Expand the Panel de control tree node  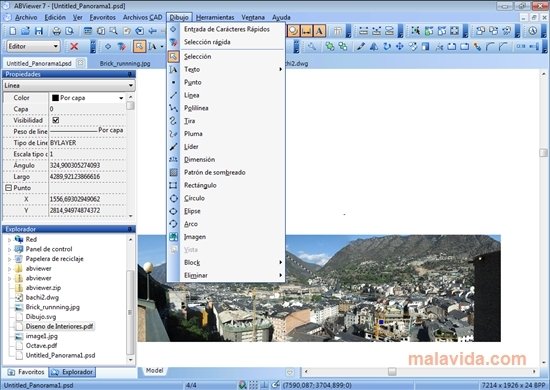click(x=9, y=250)
